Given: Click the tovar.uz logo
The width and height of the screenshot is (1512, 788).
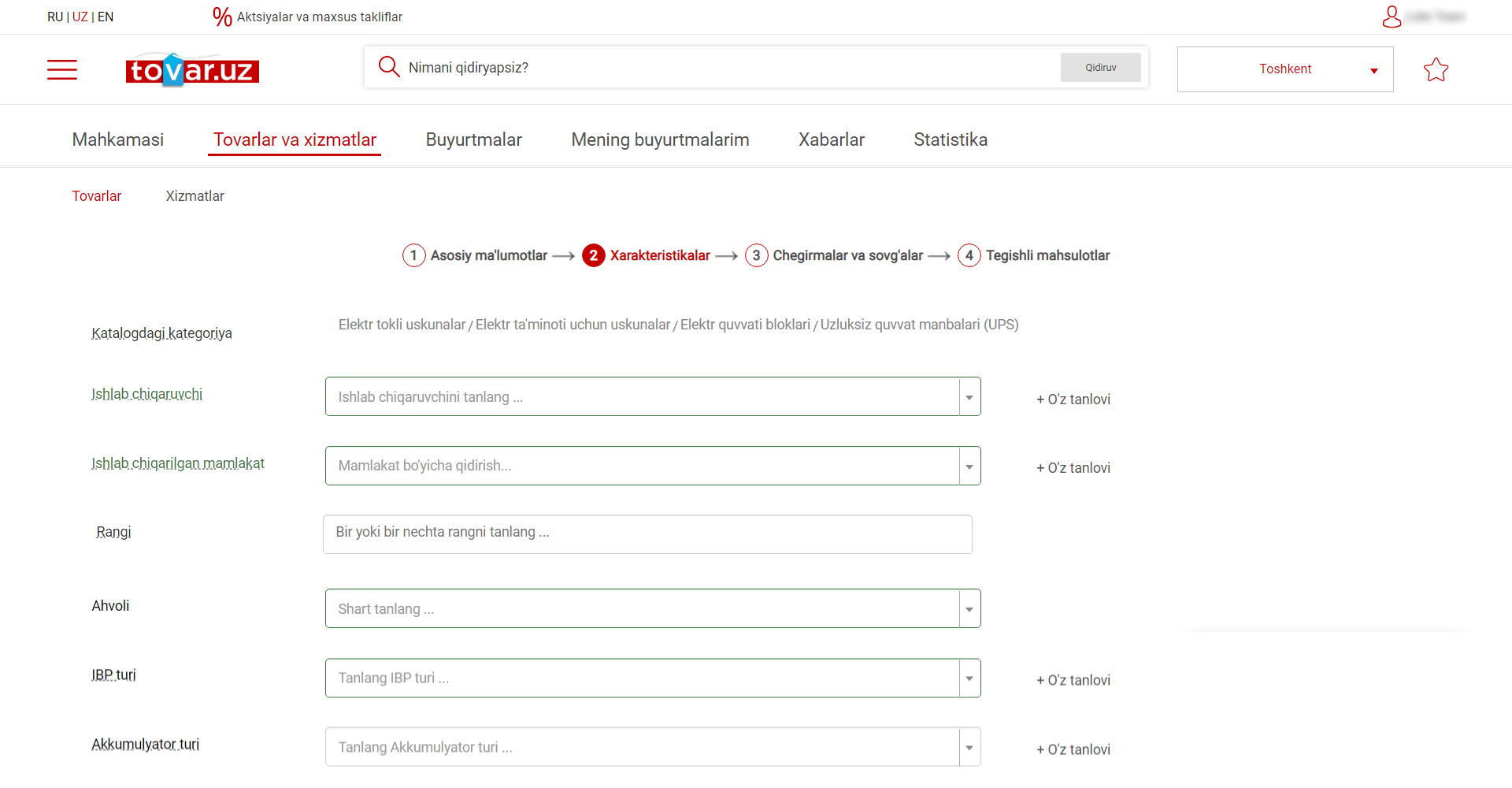Looking at the screenshot, I should coord(192,70).
